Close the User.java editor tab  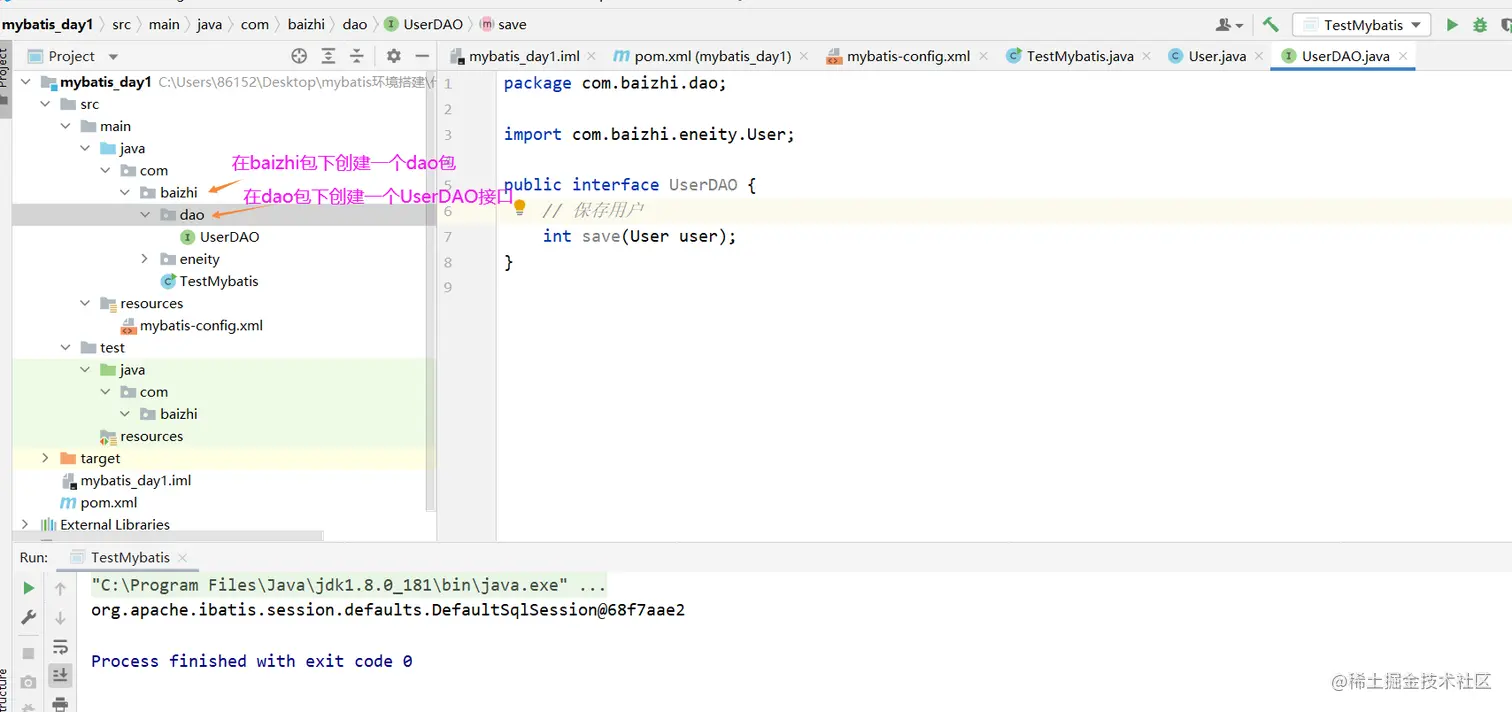tap(1258, 57)
